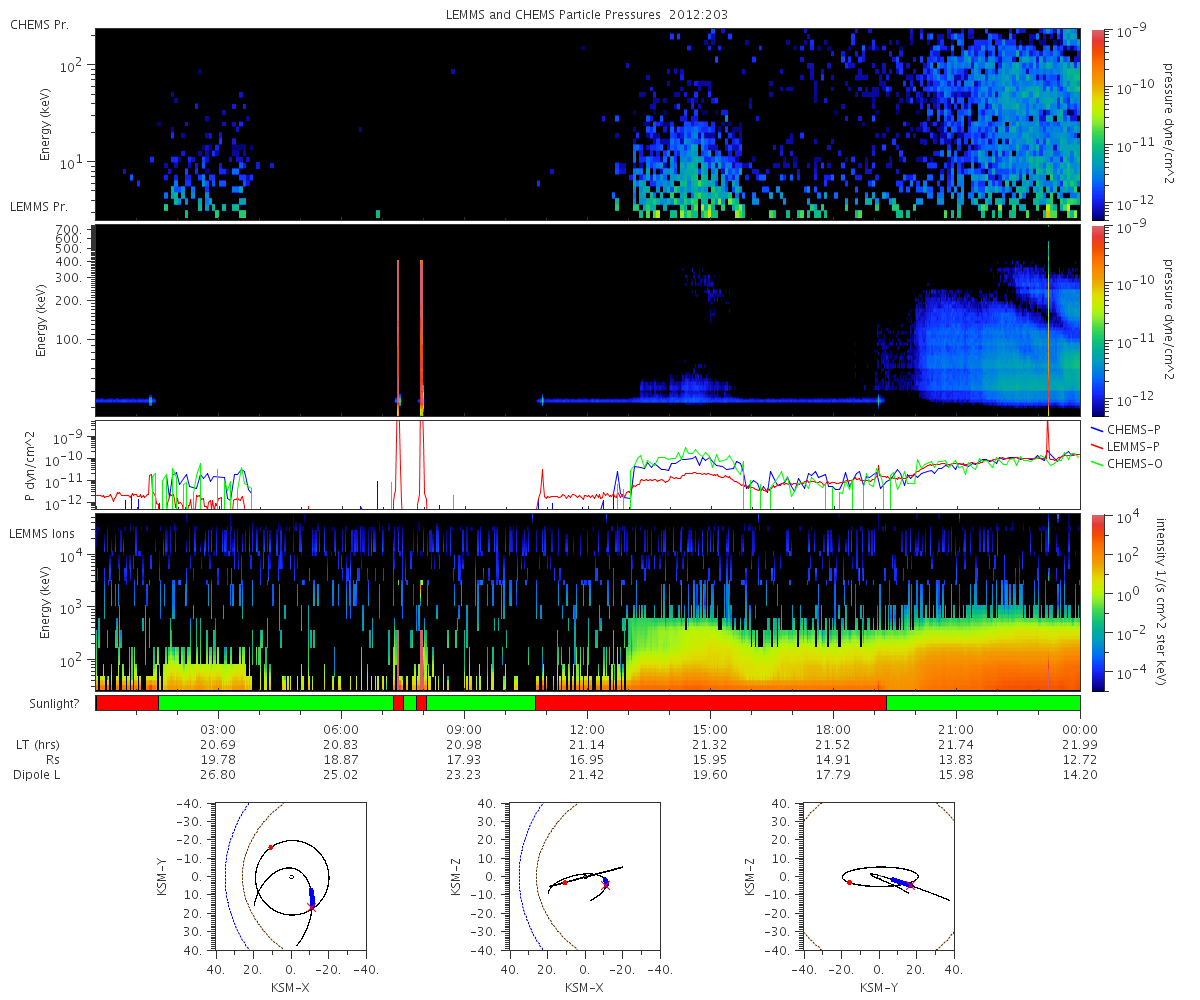
Task: Click the 00:00 time axis label
Action: tap(1080, 730)
